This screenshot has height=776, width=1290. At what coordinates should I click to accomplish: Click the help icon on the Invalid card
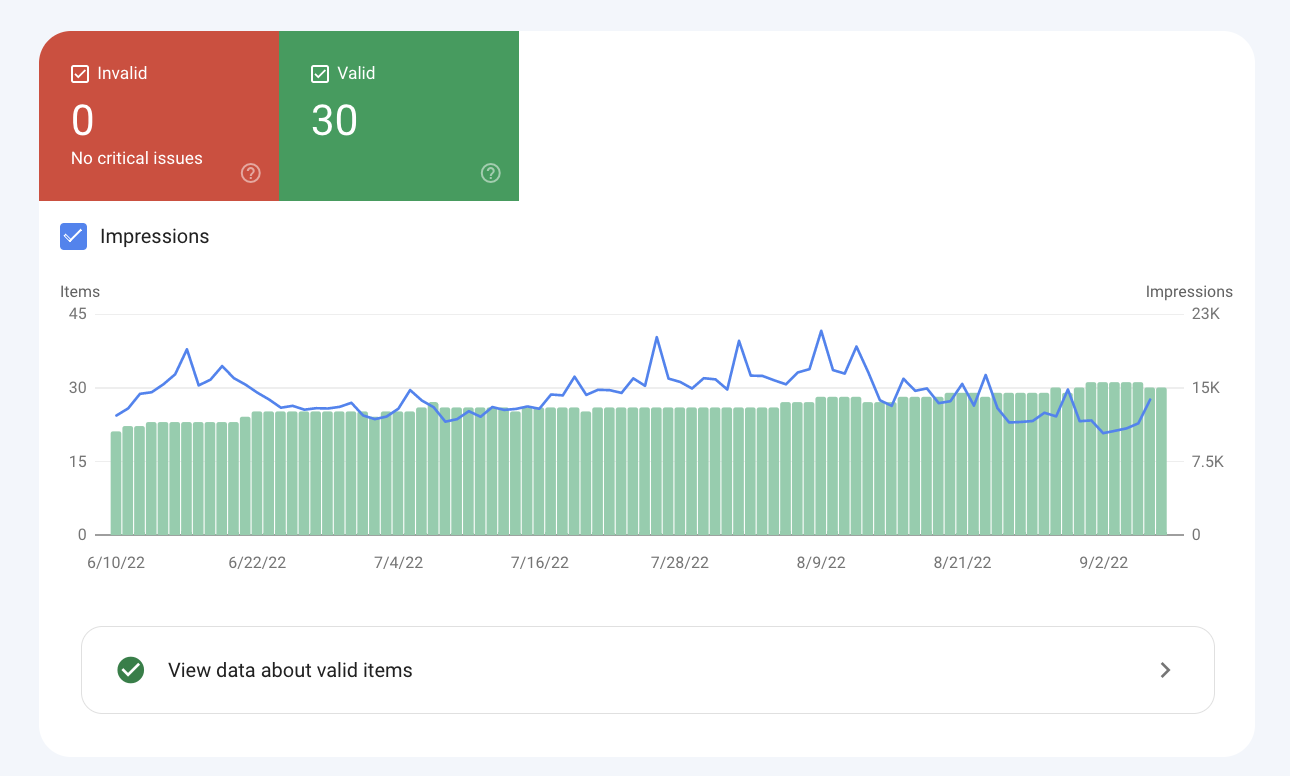pos(251,173)
